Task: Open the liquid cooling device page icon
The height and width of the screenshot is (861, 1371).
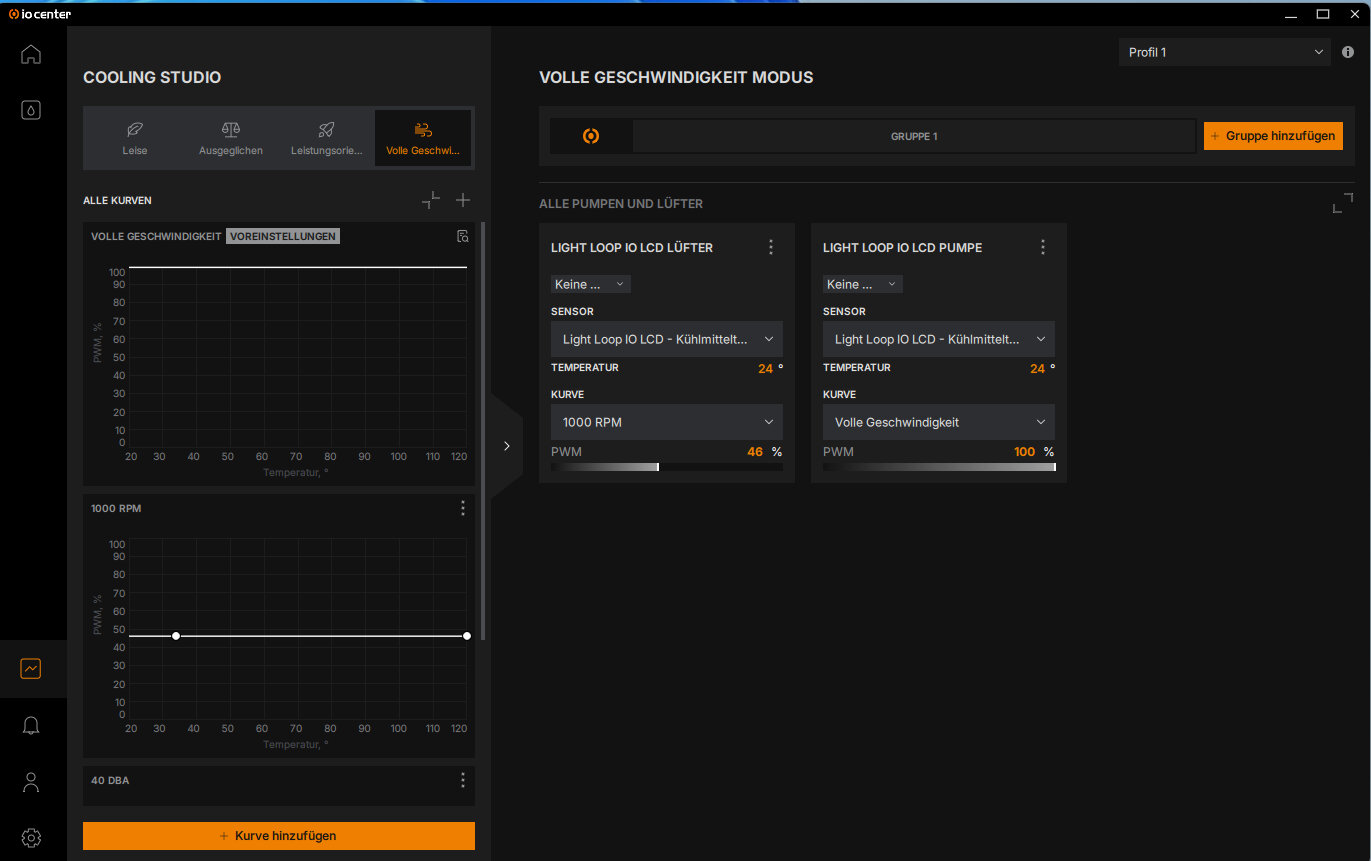Action: pos(31,110)
